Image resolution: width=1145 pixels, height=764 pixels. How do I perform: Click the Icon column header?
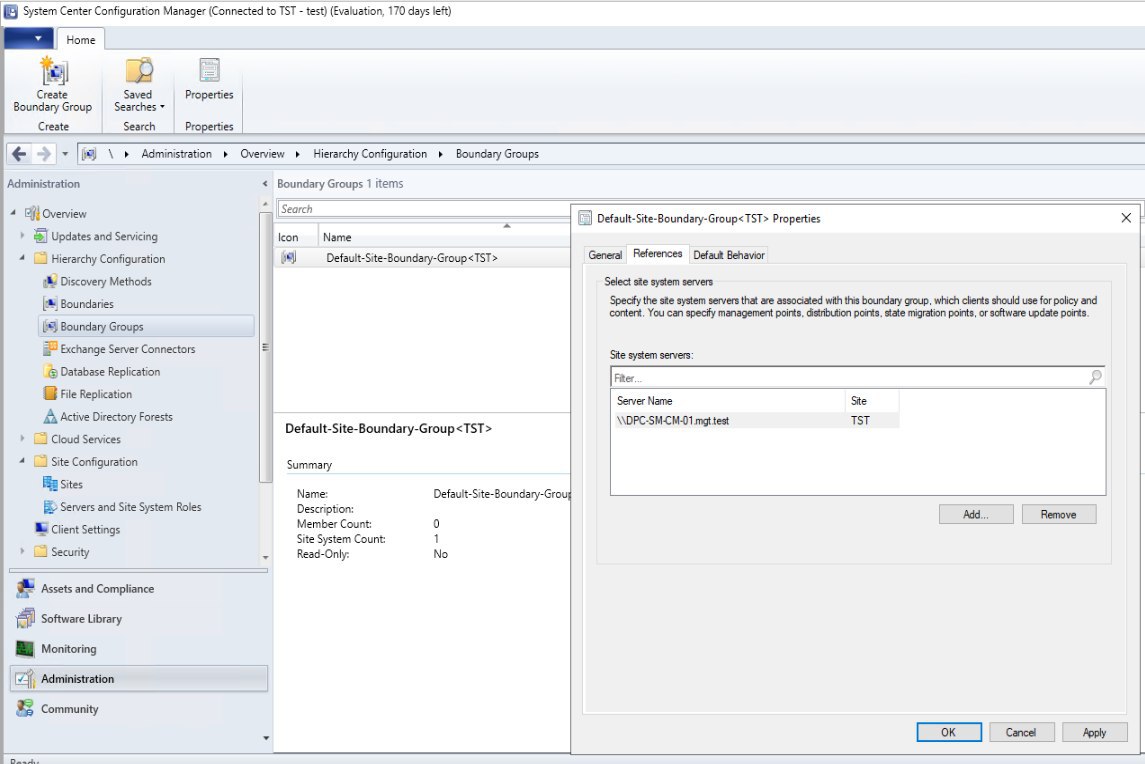(296, 237)
